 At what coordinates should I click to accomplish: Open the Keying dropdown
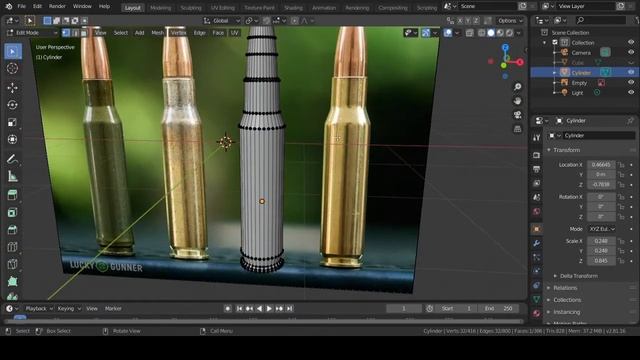[69, 309]
